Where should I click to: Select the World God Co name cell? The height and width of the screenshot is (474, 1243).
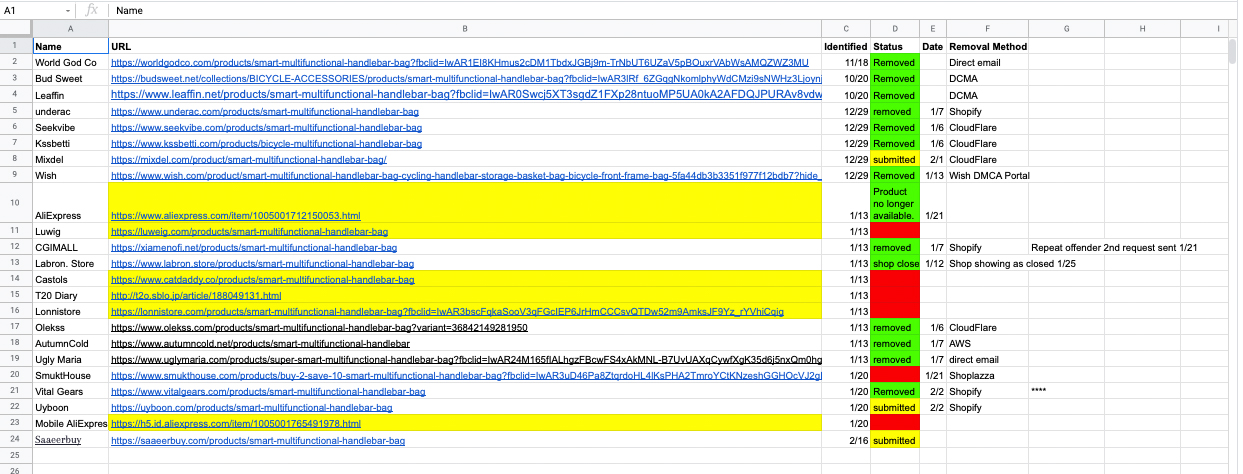point(70,63)
